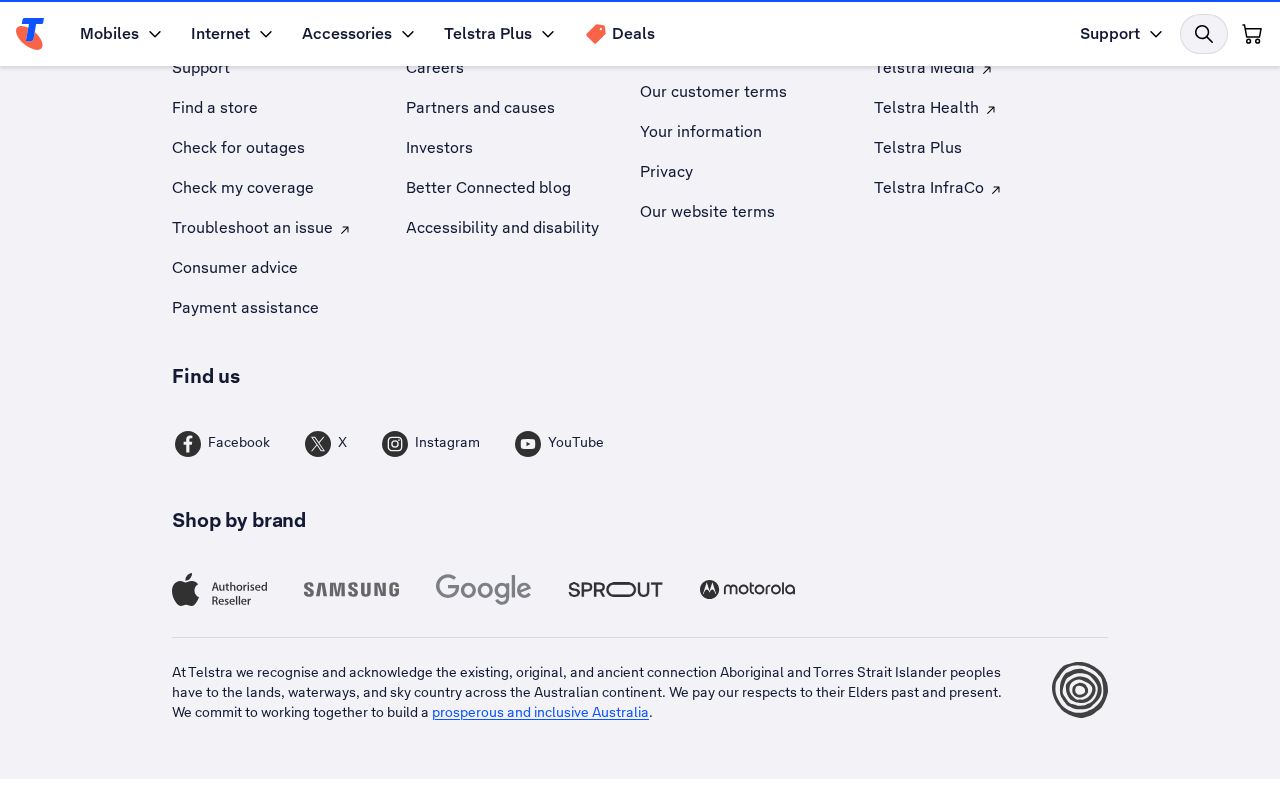Open the Instagram icon
Viewport: 1280px width, 800px height.
point(395,444)
